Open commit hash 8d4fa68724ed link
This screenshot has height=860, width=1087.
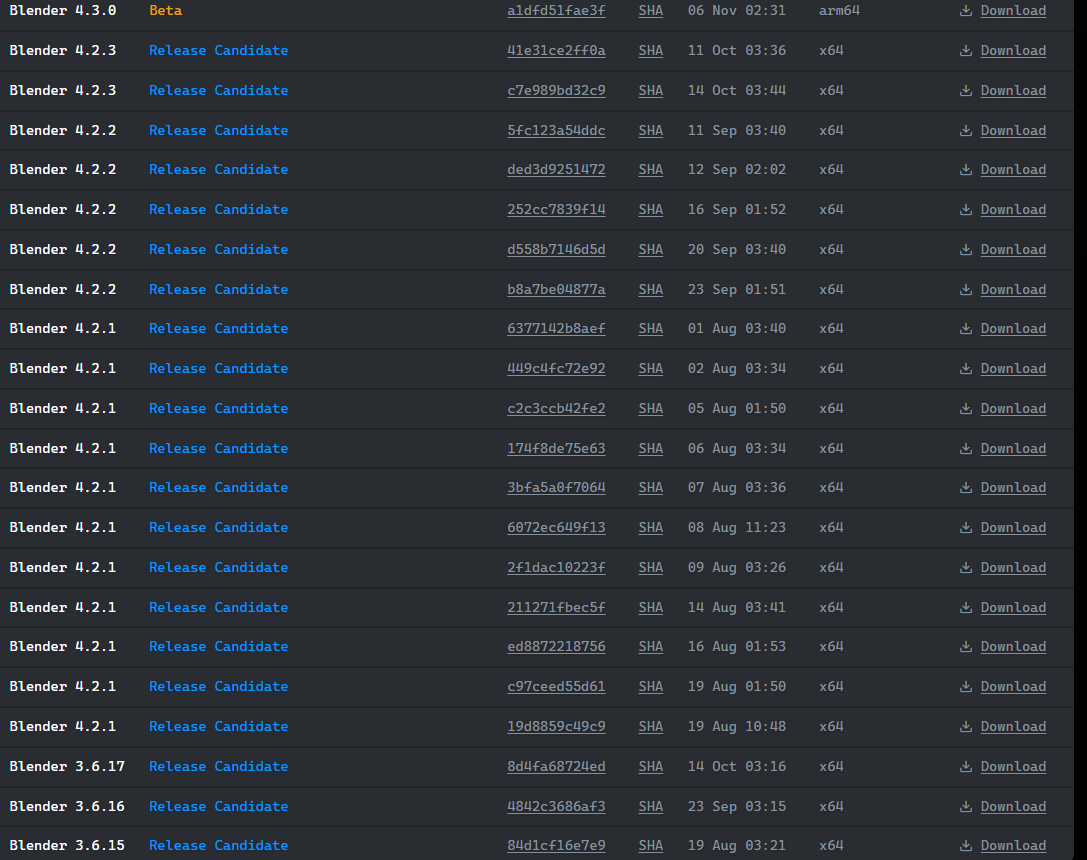556,766
